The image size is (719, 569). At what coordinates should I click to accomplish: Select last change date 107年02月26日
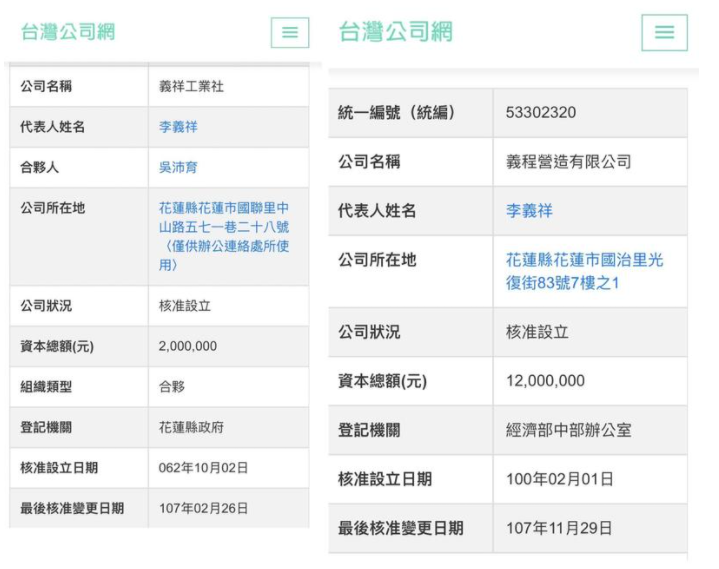203,508
